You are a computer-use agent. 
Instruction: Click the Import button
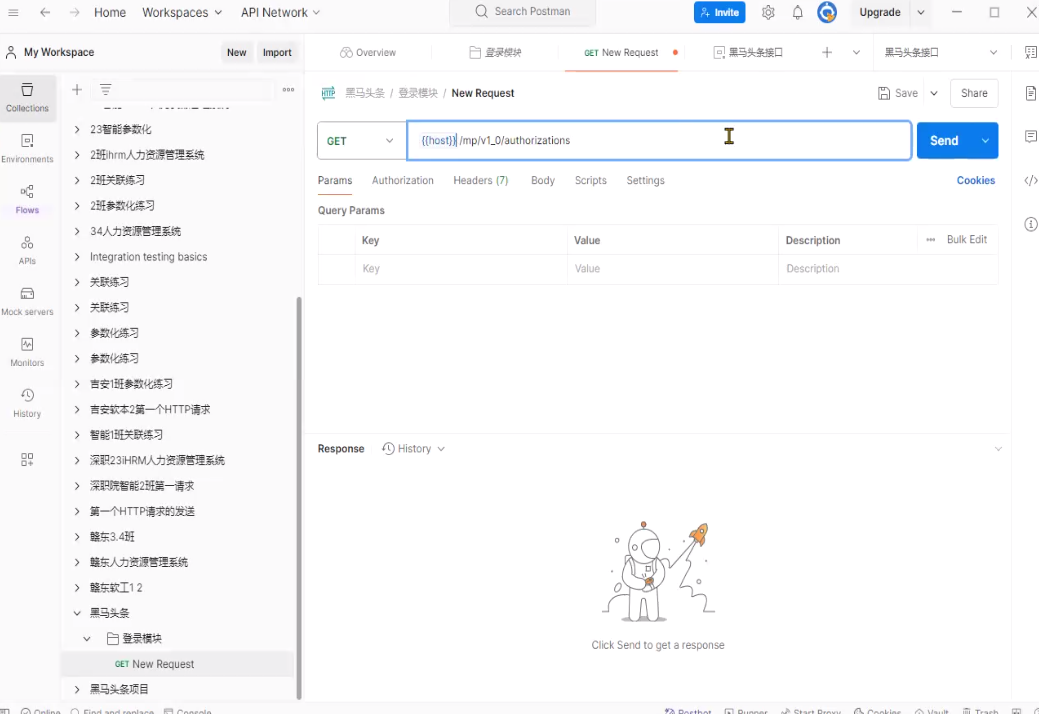277,52
